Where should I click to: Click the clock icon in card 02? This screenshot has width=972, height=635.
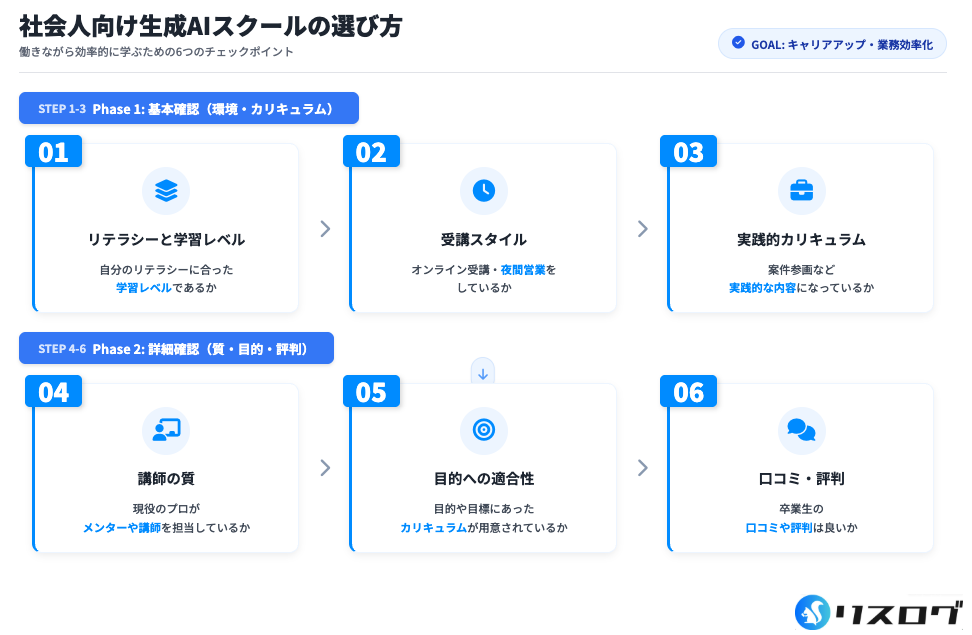pyautogui.click(x=483, y=190)
